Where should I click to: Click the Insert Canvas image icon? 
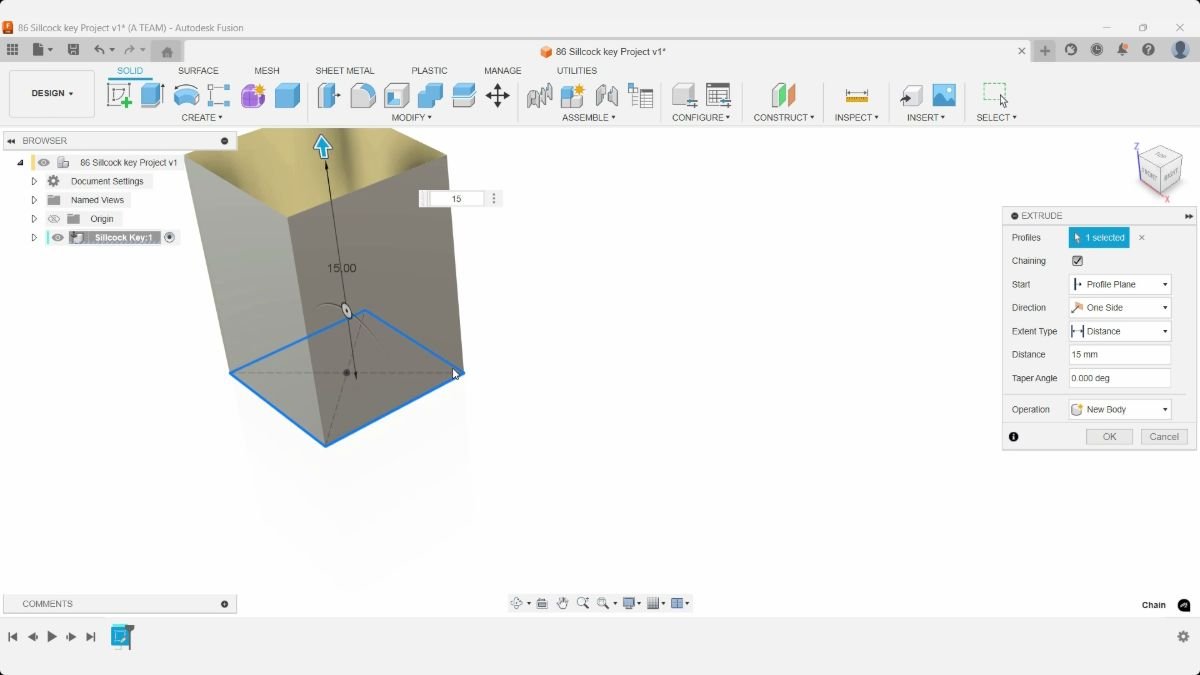click(x=944, y=95)
